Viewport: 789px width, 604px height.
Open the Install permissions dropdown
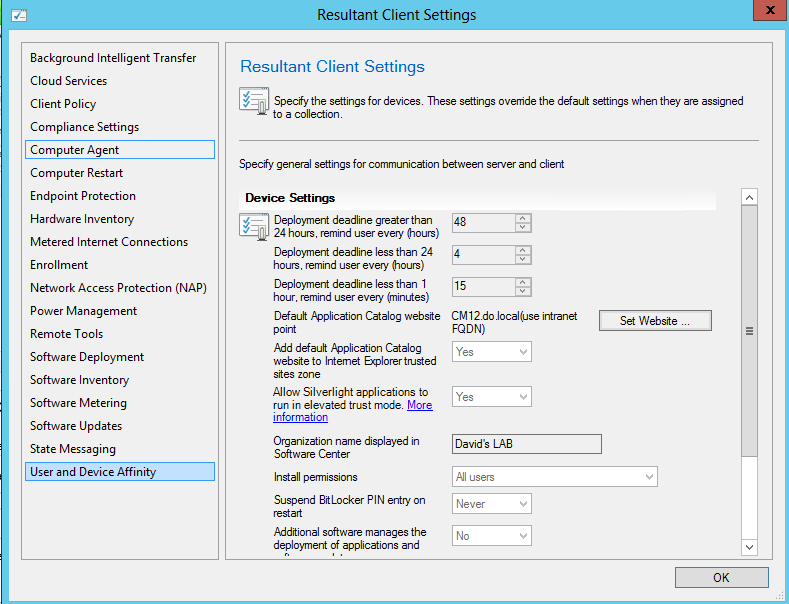pyautogui.click(x=555, y=477)
